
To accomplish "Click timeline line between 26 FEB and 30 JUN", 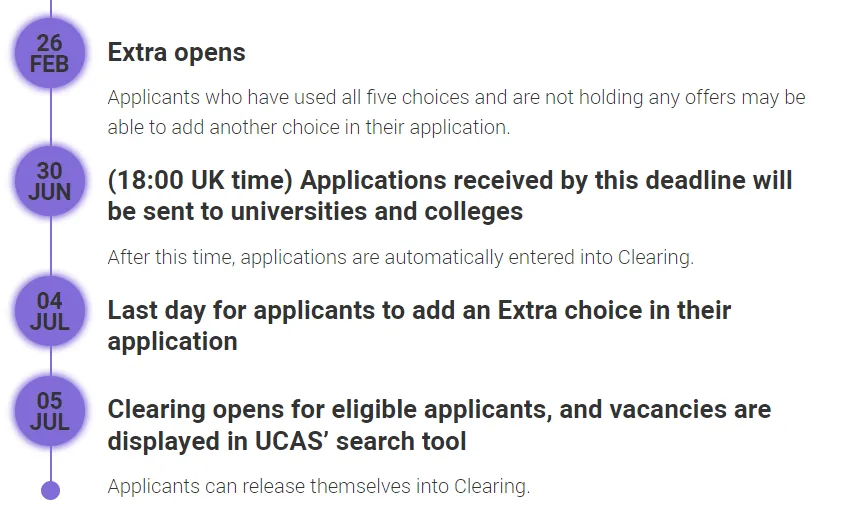I will [49, 118].
